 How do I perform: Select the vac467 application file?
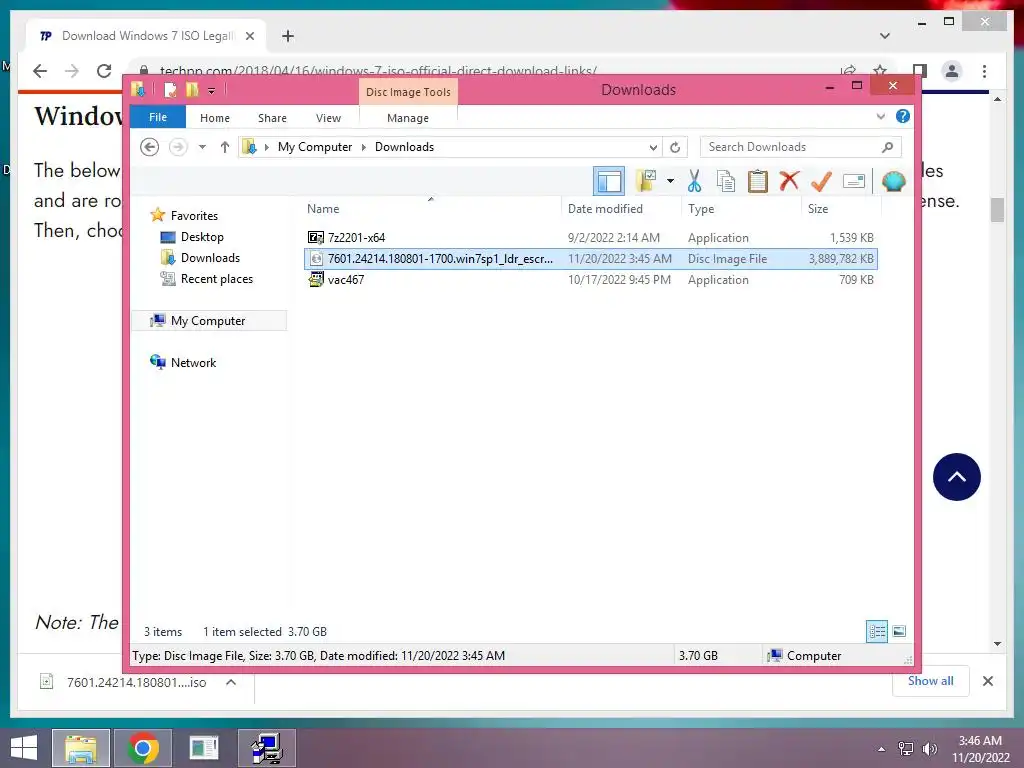click(590, 280)
